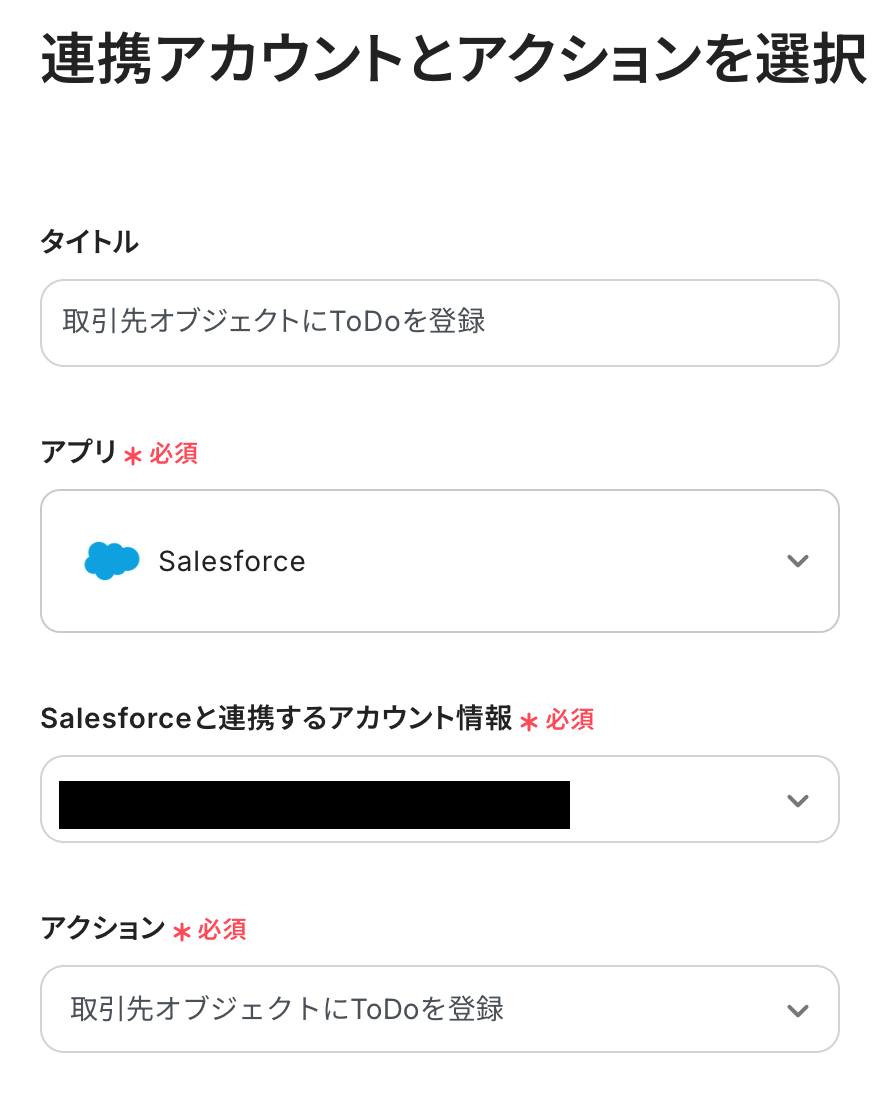Click 必須 marker beside アカウント情報 label
The image size is (886, 1112).
coord(570,719)
